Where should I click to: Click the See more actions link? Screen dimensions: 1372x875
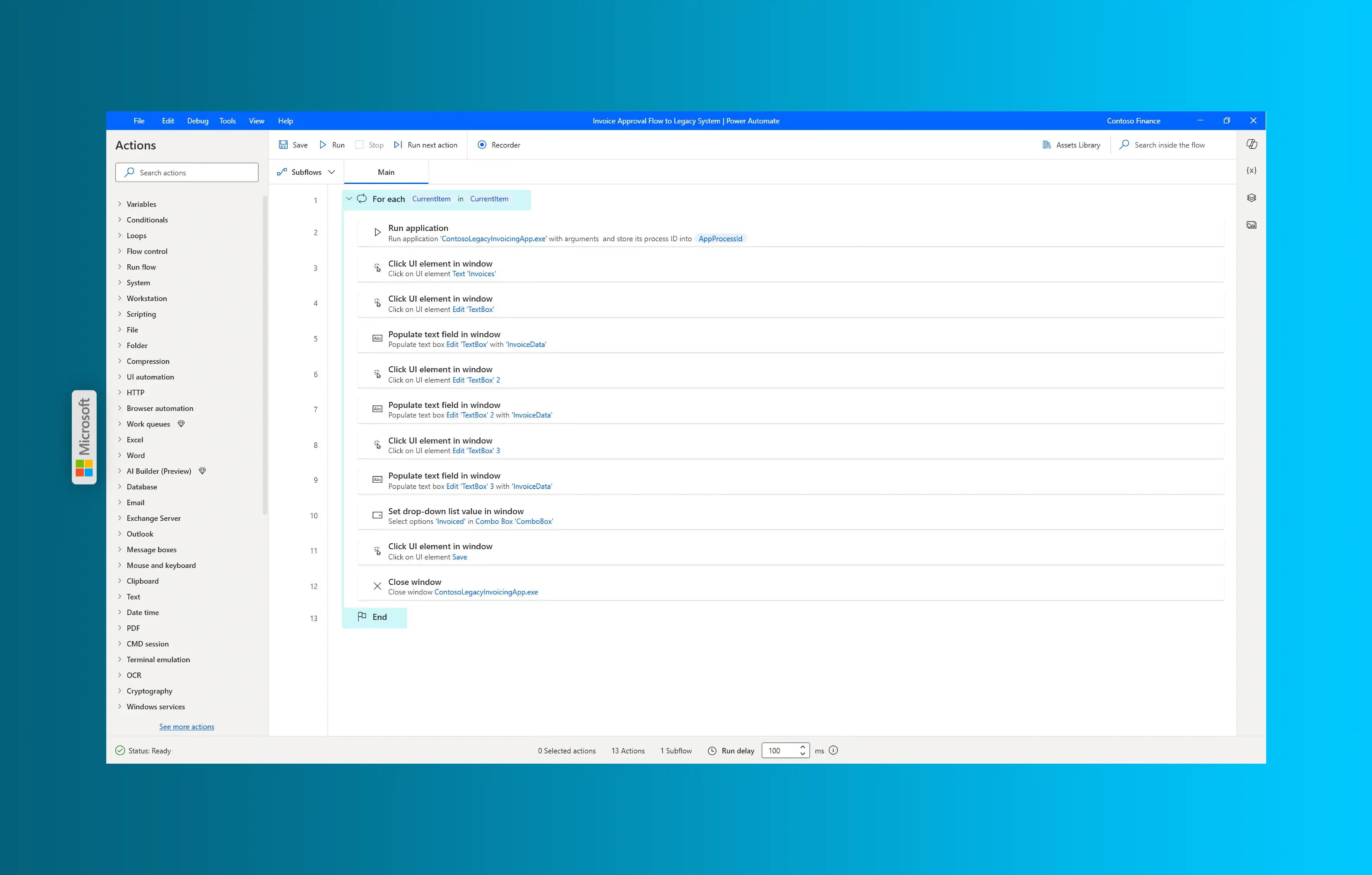point(186,726)
